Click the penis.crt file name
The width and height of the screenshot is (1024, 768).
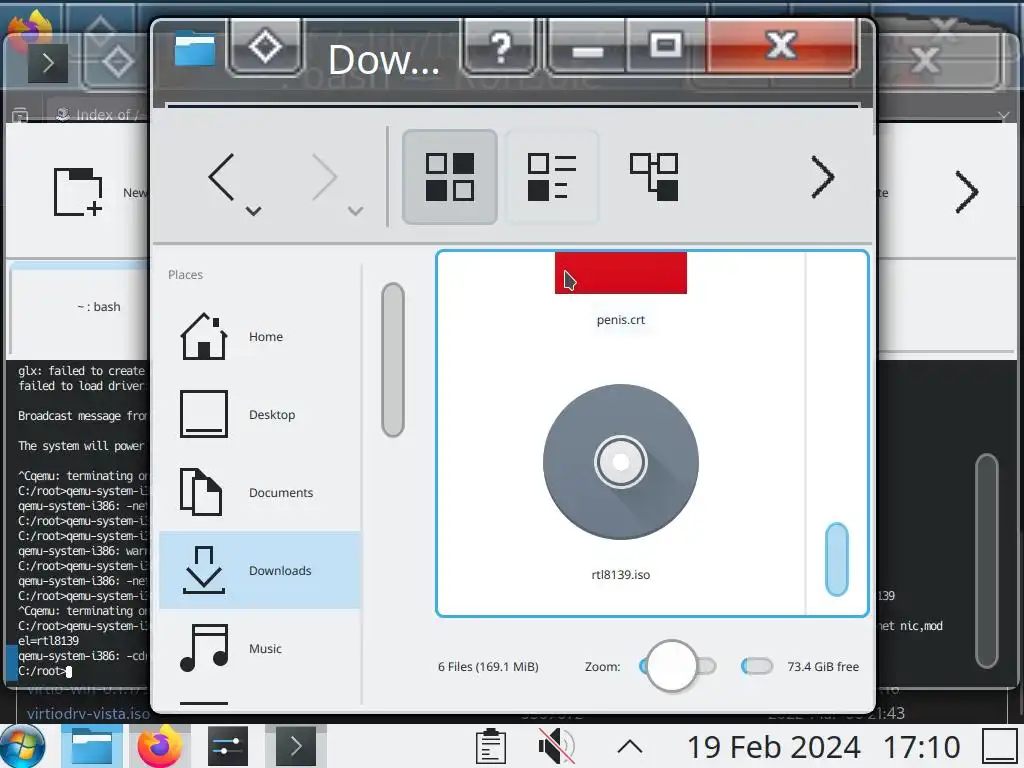click(620, 320)
